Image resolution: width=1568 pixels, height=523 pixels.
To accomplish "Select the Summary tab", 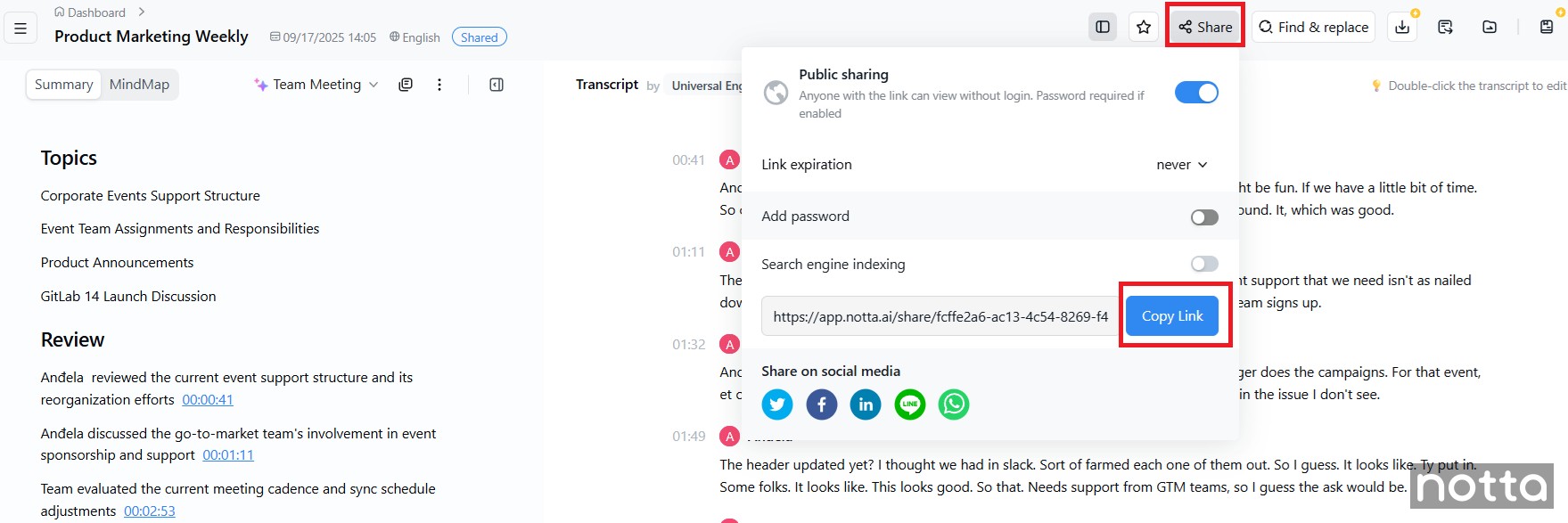I will click(63, 85).
